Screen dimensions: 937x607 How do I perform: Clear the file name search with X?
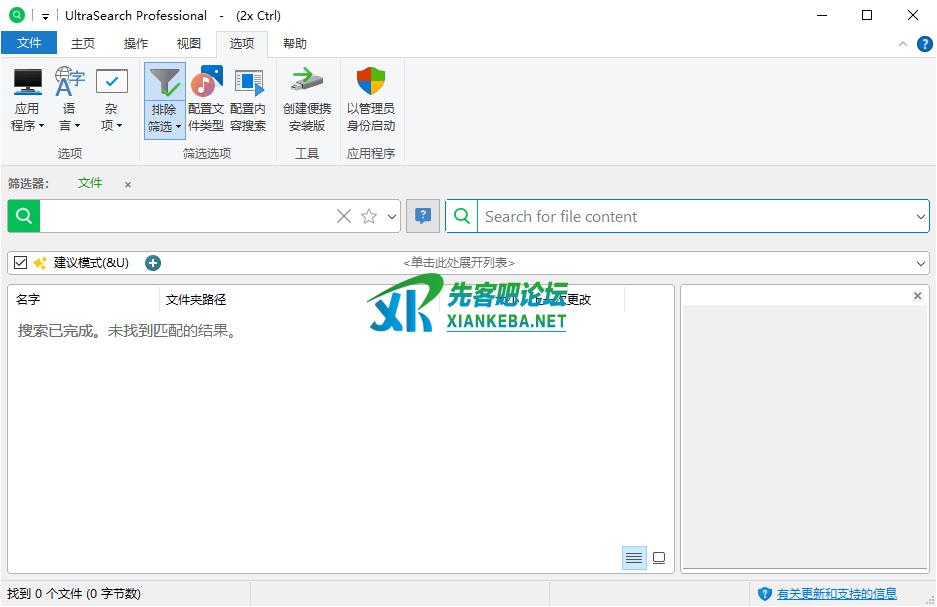tap(344, 216)
